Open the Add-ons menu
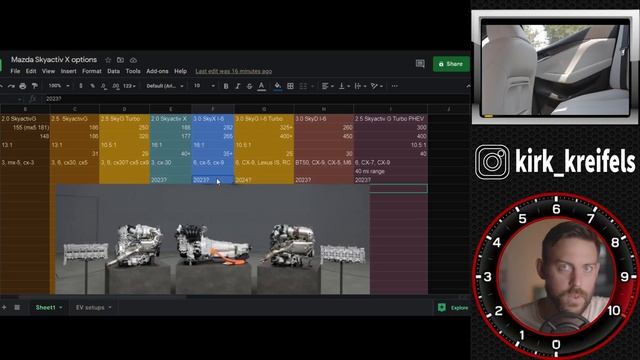The image size is (640, 360). click(157, 71)
